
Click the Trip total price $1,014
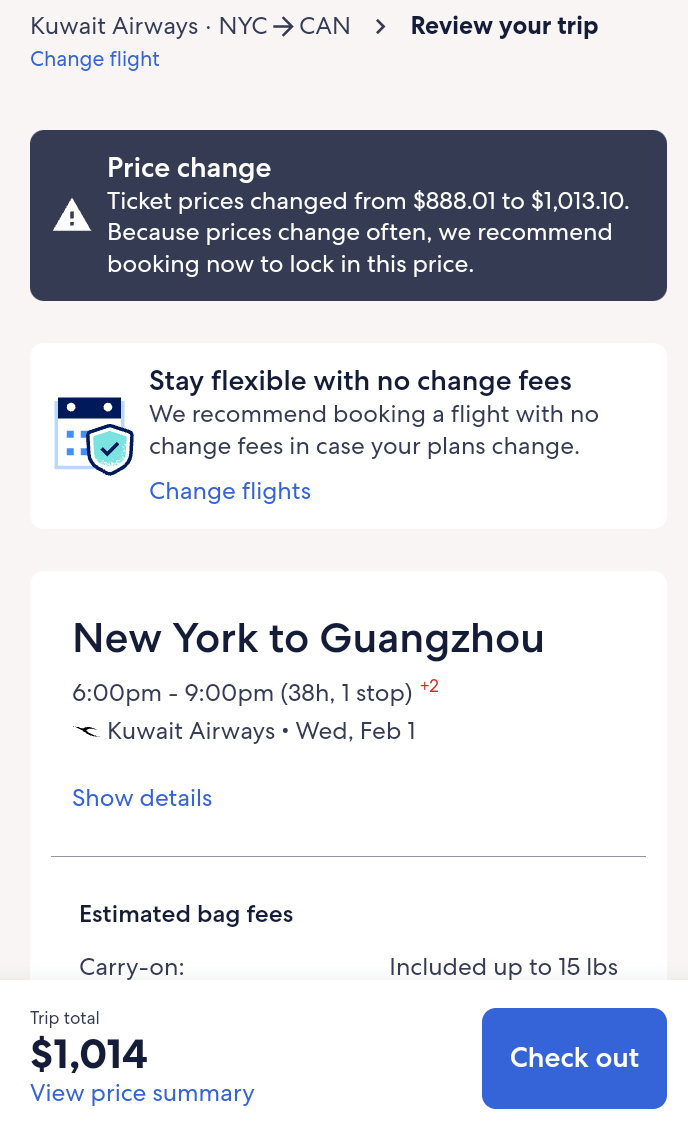(87, 1055)
